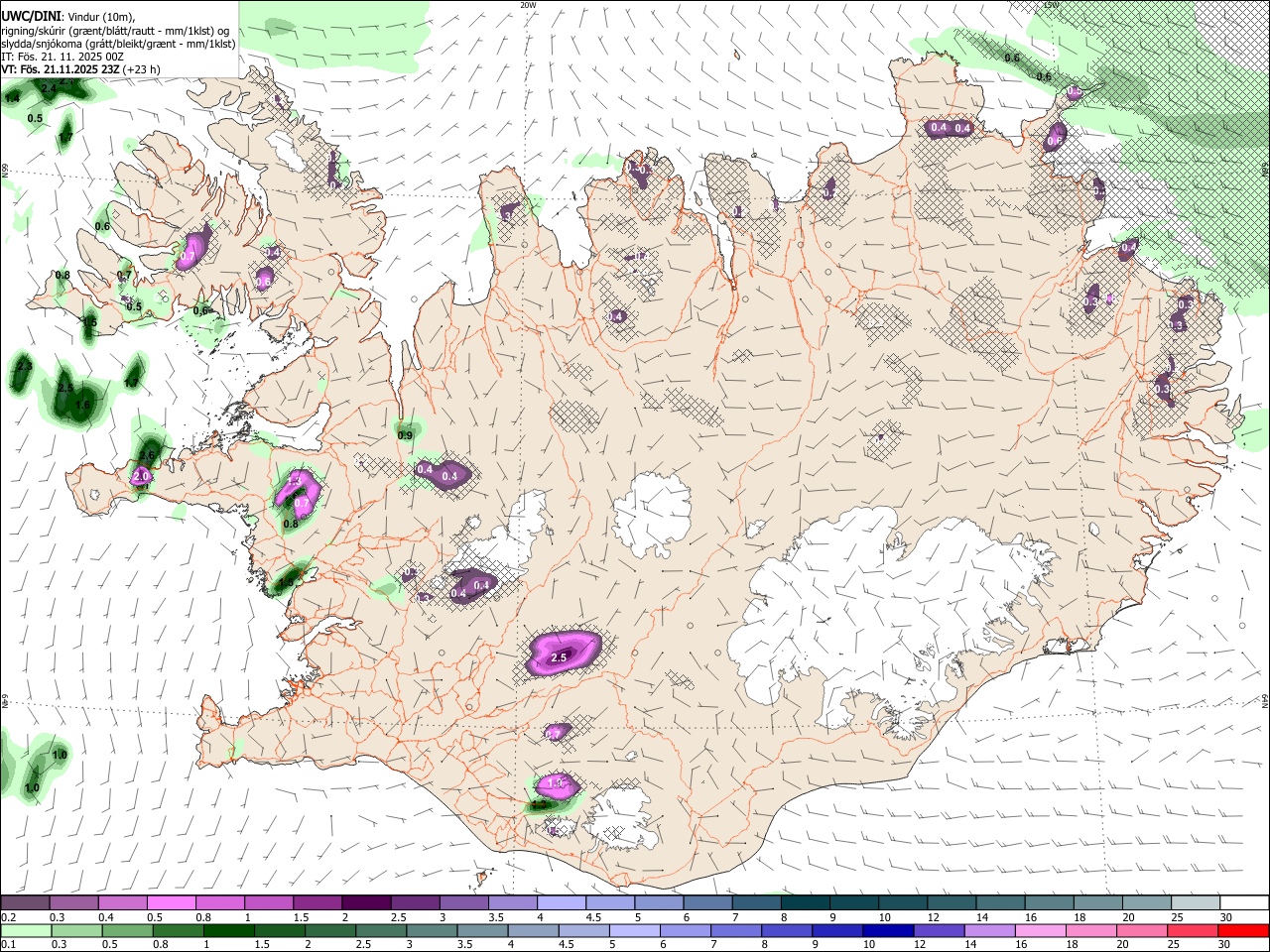Screen dimensions: 1270x952
Task: Click the 20W longitude label at top
Action: coord(528,5)
